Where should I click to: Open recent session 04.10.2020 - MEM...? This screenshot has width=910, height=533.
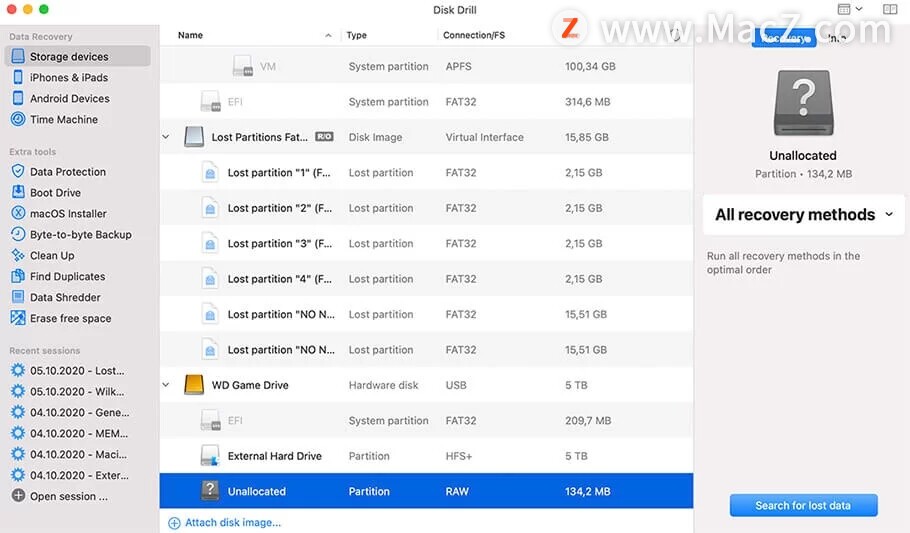79,433
